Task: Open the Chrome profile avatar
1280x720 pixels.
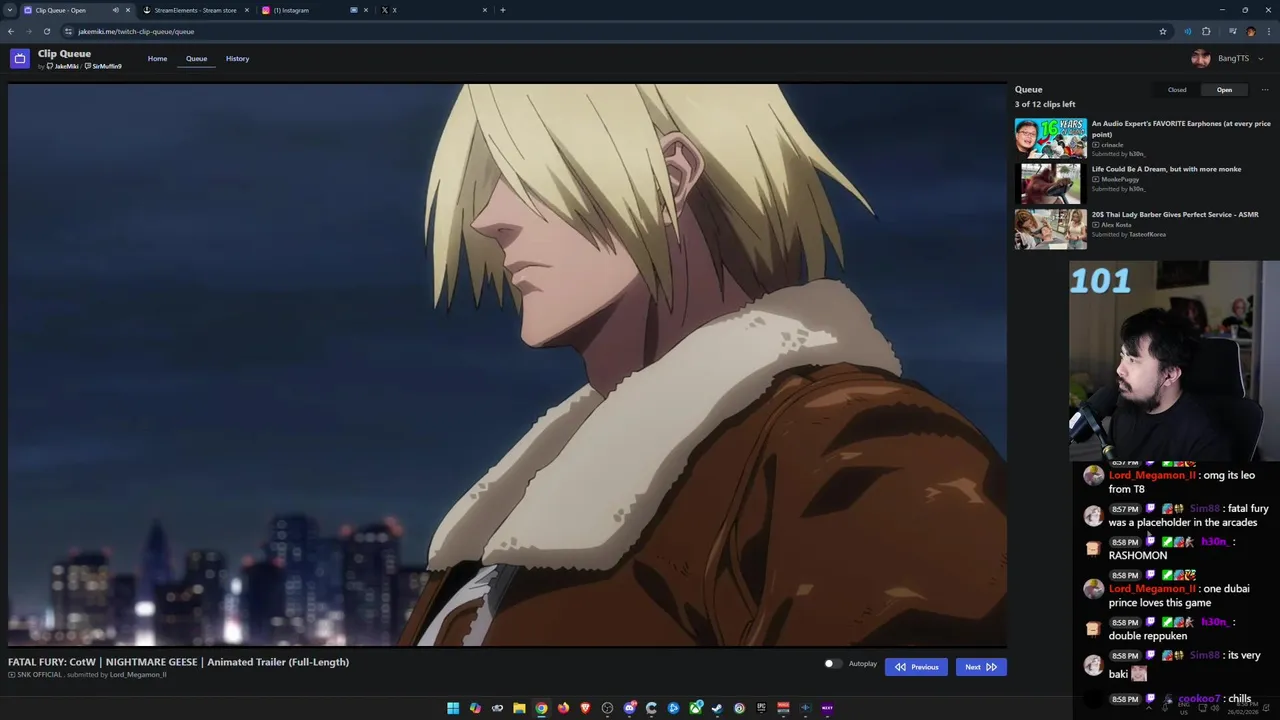Action: (1251, 31)
